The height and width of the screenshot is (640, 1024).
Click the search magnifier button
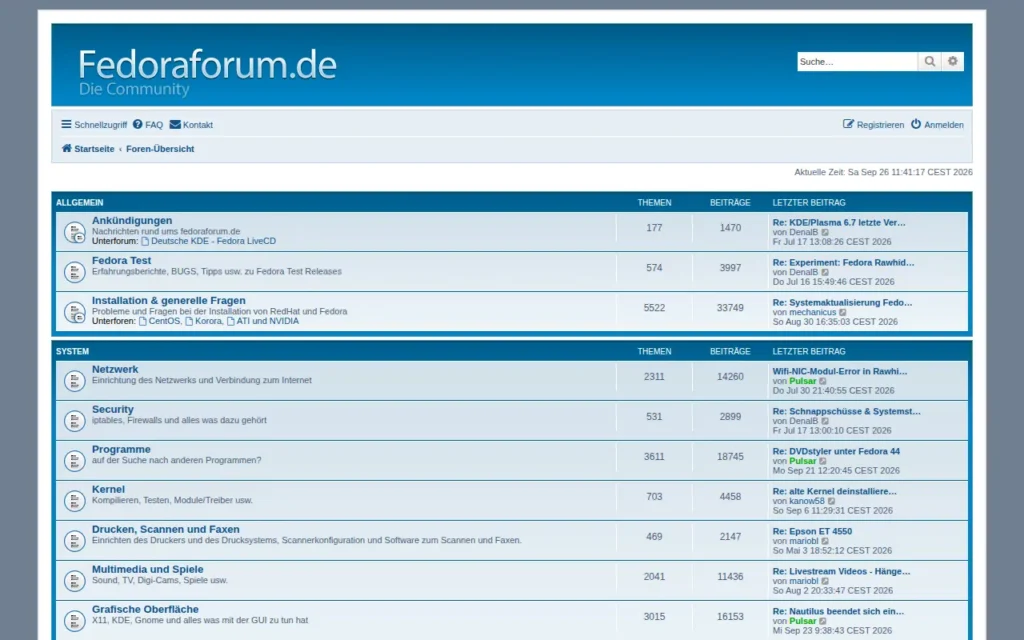(x=929, y=61)
